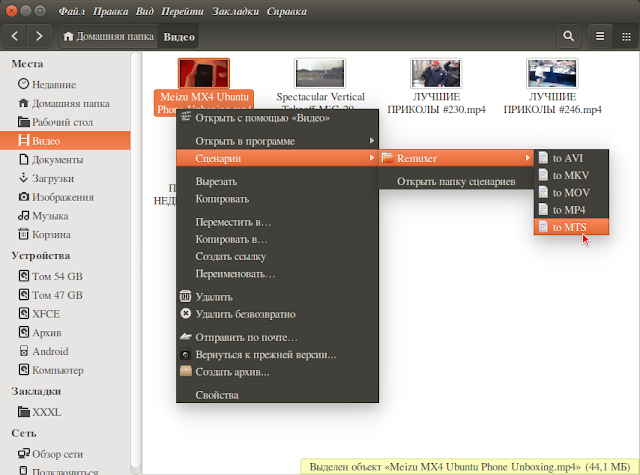This screenshot has width=640, height=475.
Task: Open Рабочий стол in the sidebar
Action: pos(65,122)
